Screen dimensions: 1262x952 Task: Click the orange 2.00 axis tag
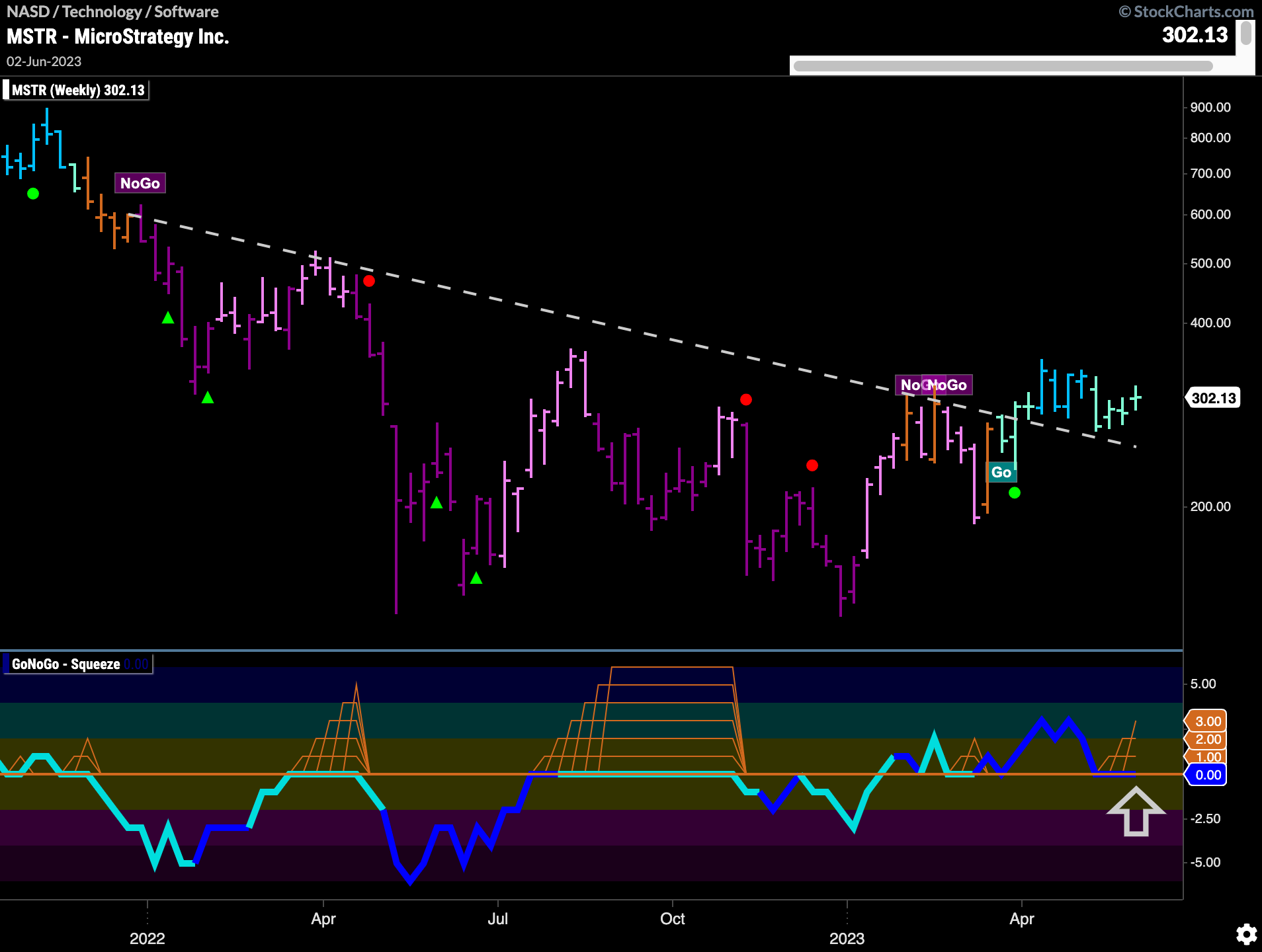click(x=1207, y=739)
